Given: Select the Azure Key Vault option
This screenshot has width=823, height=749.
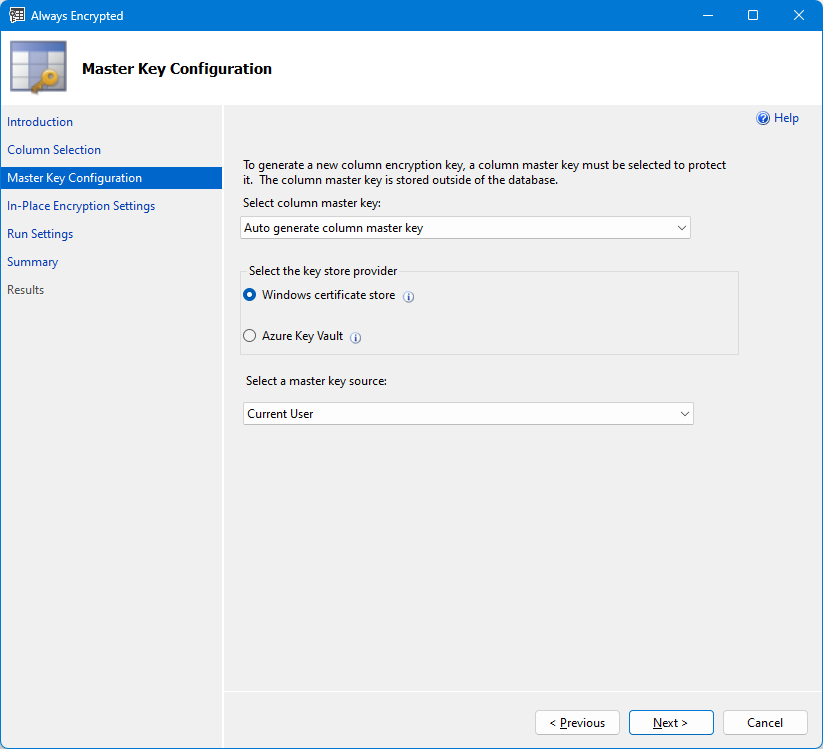Looking at the screenshot, I should click(x=249, y=335).
